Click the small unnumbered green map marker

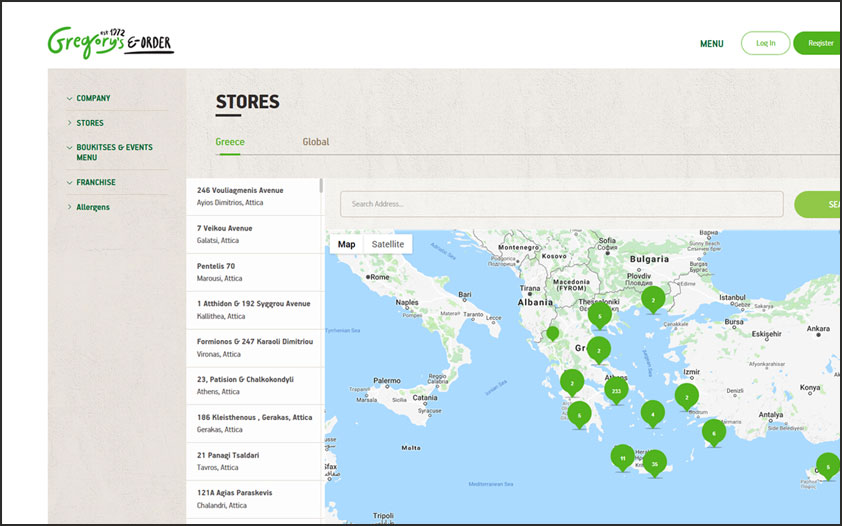[x=552, y=332]
